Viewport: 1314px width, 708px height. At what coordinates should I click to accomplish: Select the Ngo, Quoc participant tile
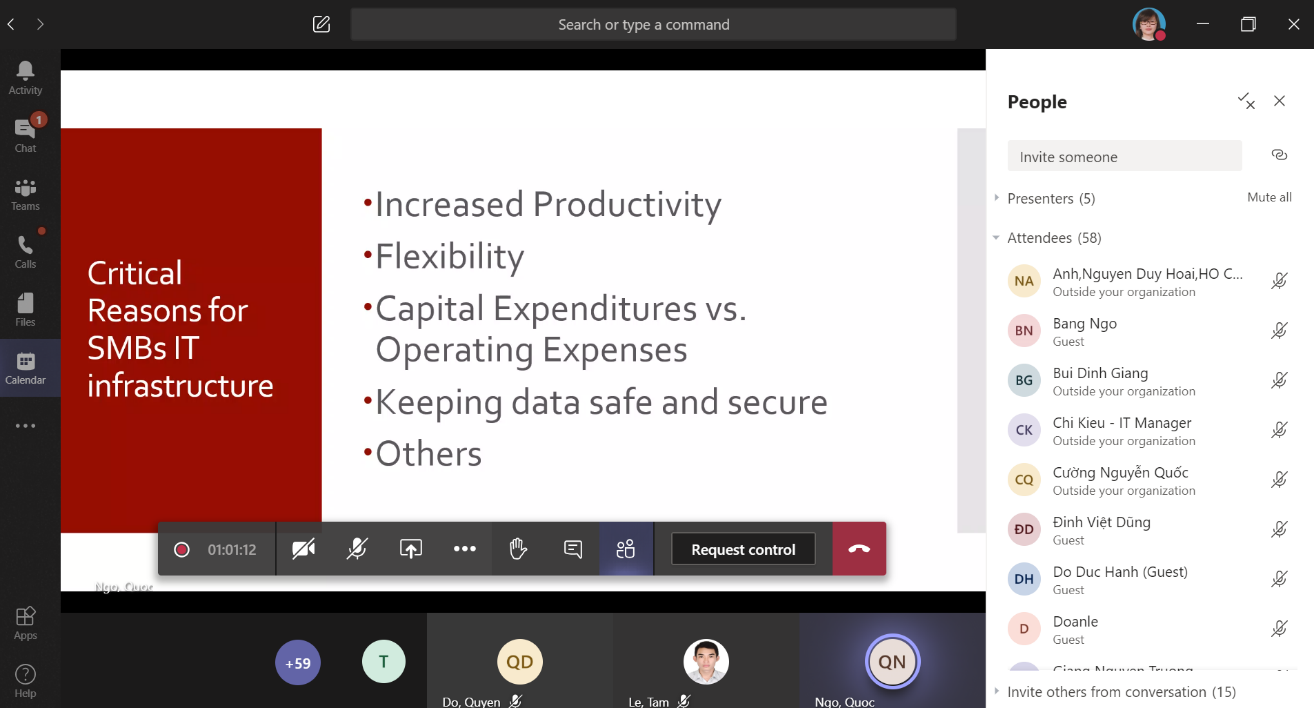pyautogui.click(x=892, y=660)
